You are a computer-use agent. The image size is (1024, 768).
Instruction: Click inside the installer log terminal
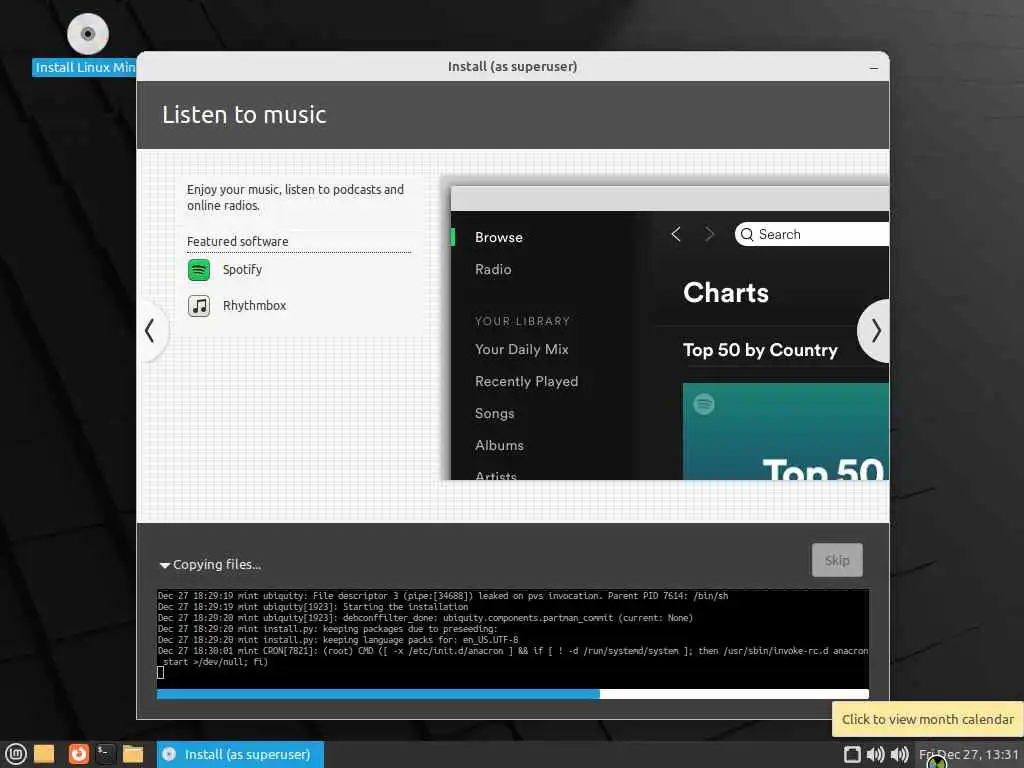[513, 638]
